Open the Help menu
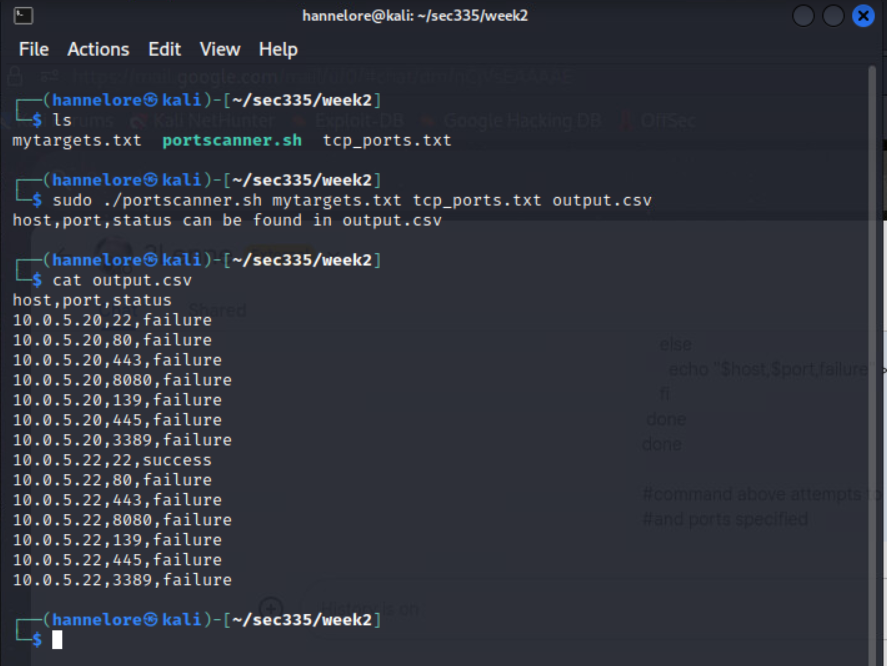Viewport: 887px width, 666px height. pos(278,49)
